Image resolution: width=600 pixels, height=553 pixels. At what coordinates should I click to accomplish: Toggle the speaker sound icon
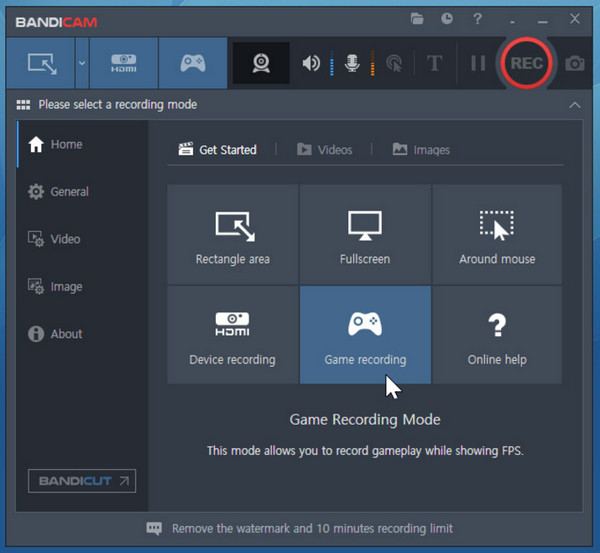(x=311, y=63)
